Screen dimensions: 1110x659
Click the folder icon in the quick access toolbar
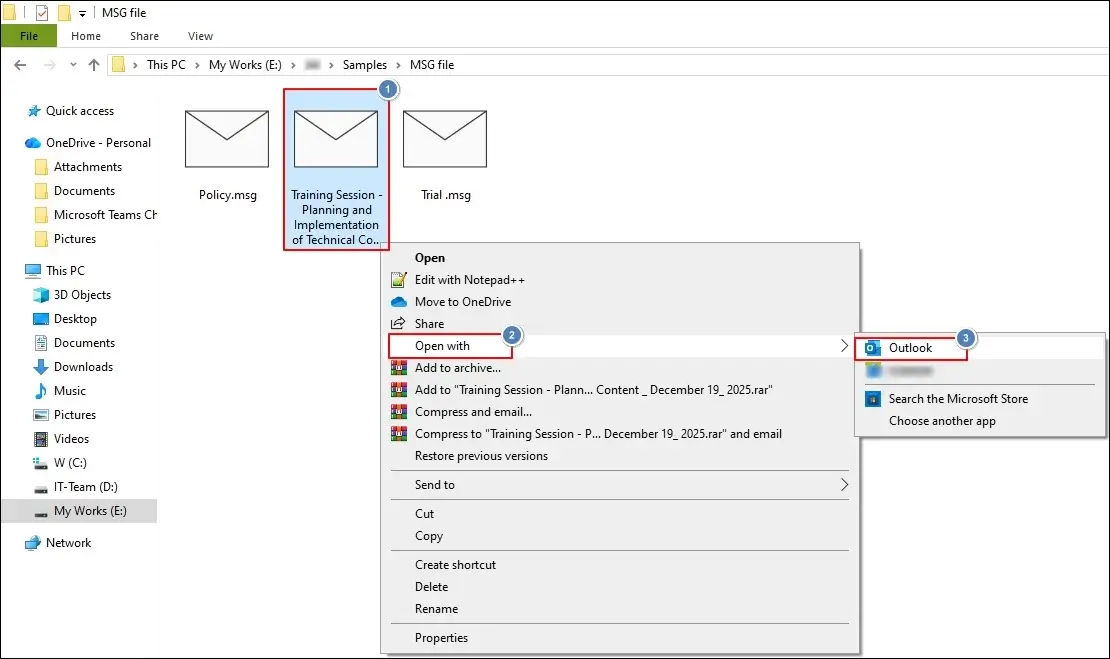click(x=10, y=12)
